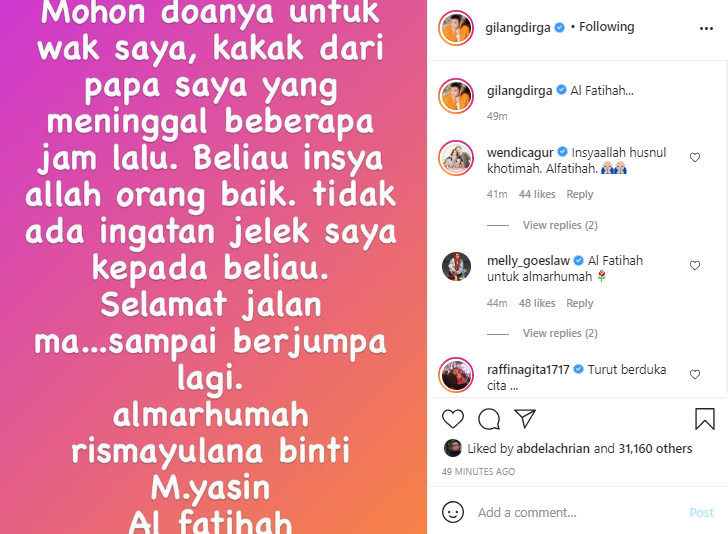Expand View replies under wendicagur's comment

point(560,225)
